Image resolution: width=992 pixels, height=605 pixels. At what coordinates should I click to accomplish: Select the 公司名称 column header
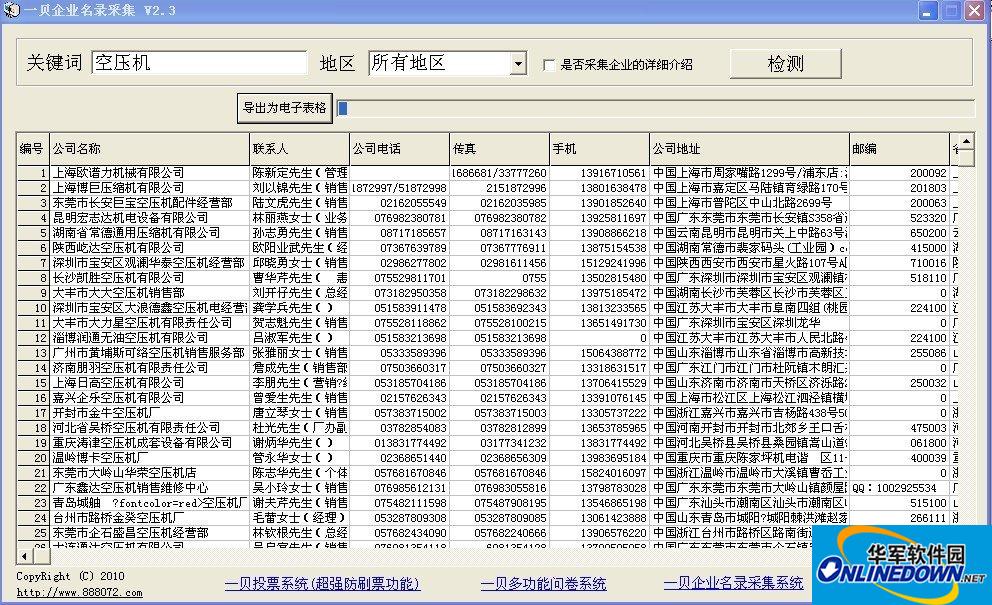(148, 147)
